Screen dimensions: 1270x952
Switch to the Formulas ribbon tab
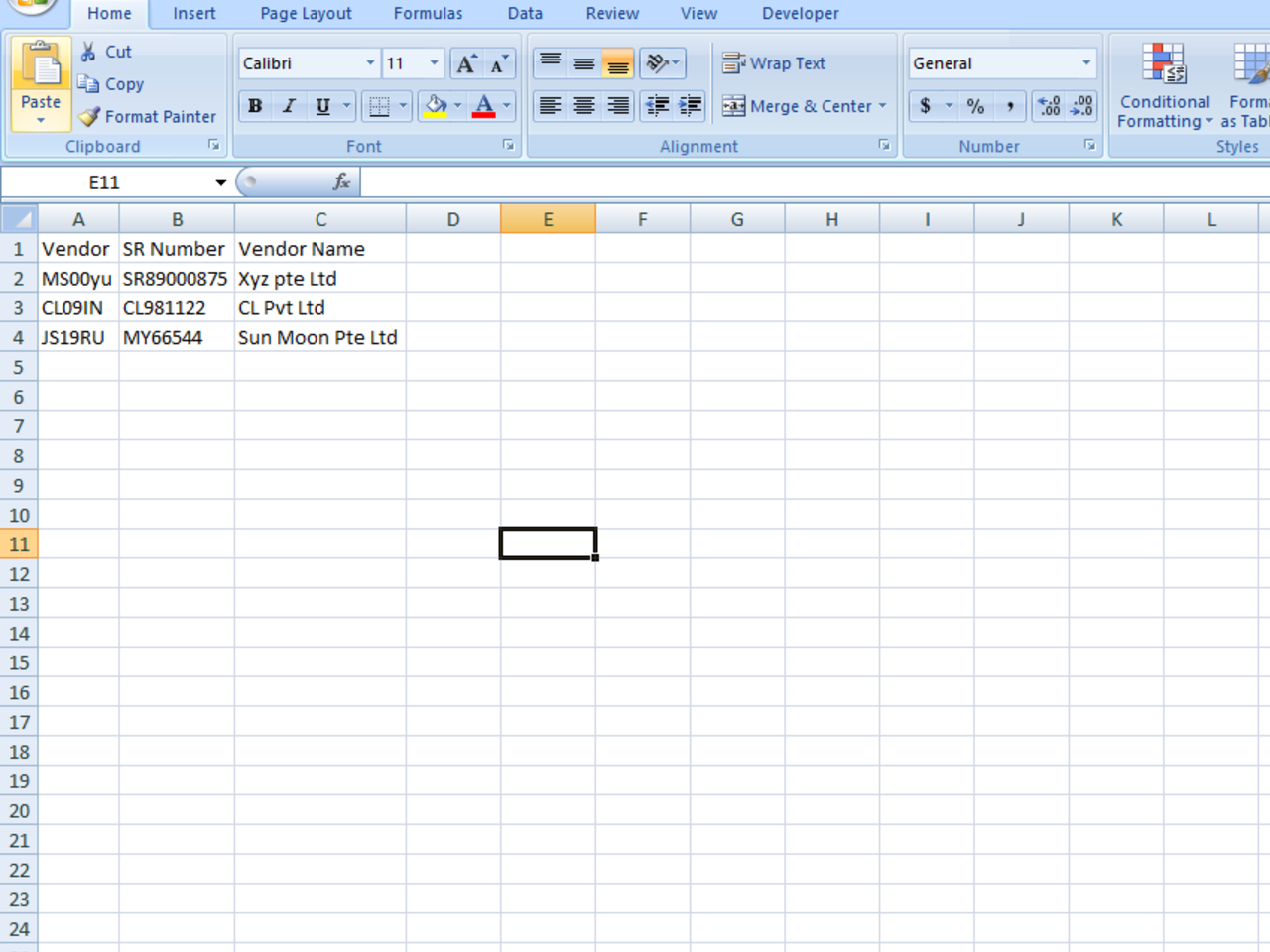coord(428,13)
